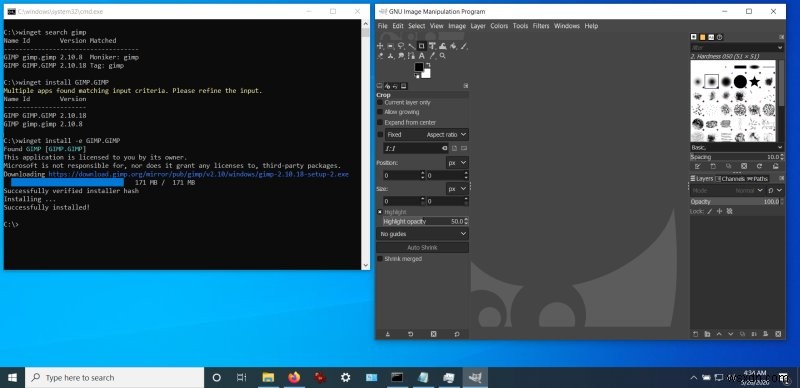Open the Filters menu

[541, 26]
